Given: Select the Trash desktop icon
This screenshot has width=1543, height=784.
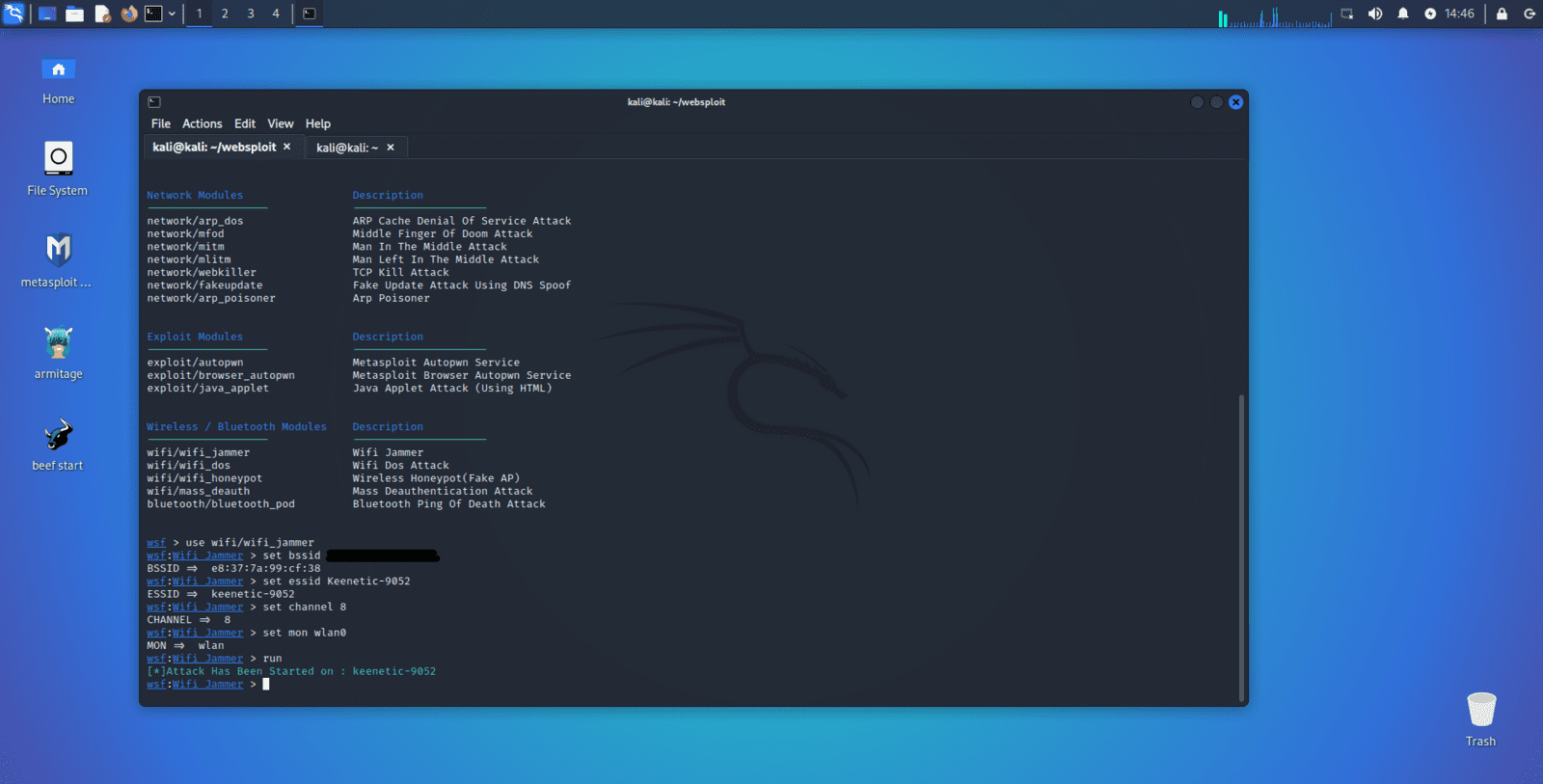Looking at the screenshot, I should 1481,719.
